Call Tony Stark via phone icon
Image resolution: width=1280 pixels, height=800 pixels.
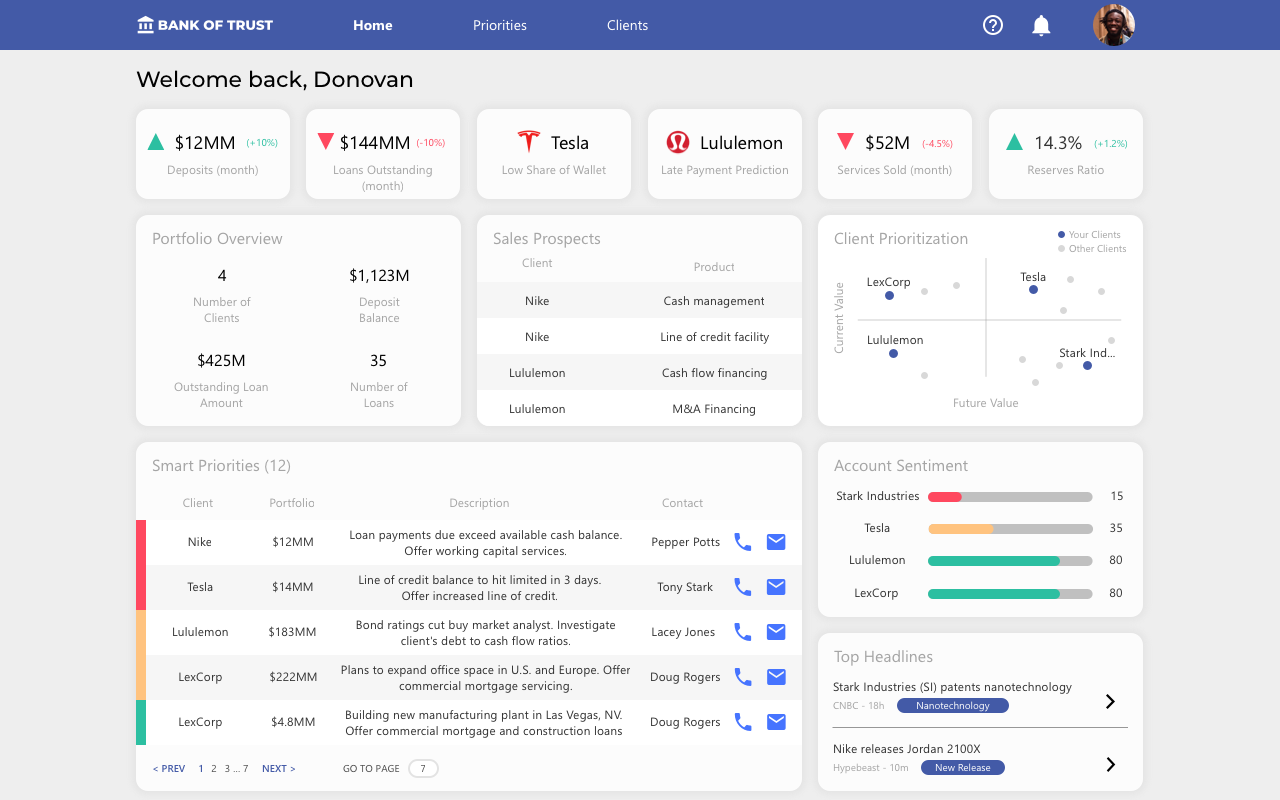click(x=743, y=587)
